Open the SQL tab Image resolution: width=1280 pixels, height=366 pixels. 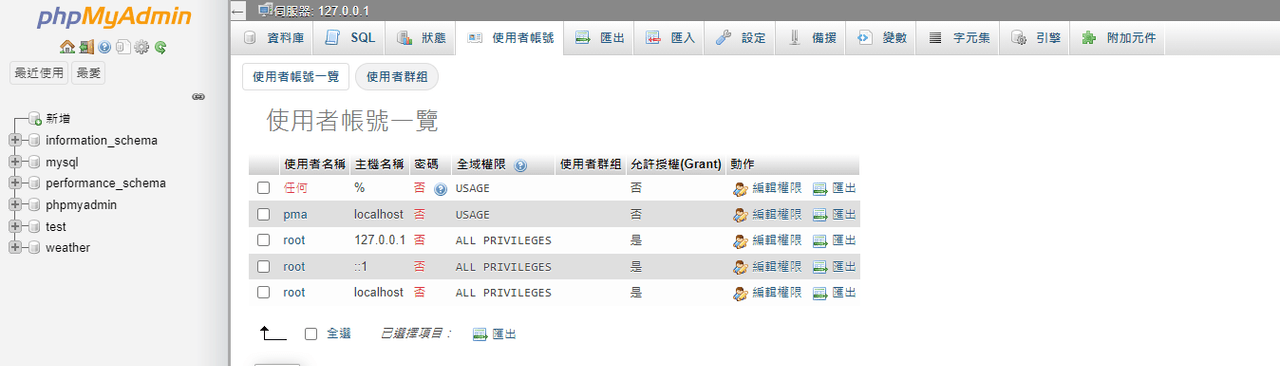[350, 38]
